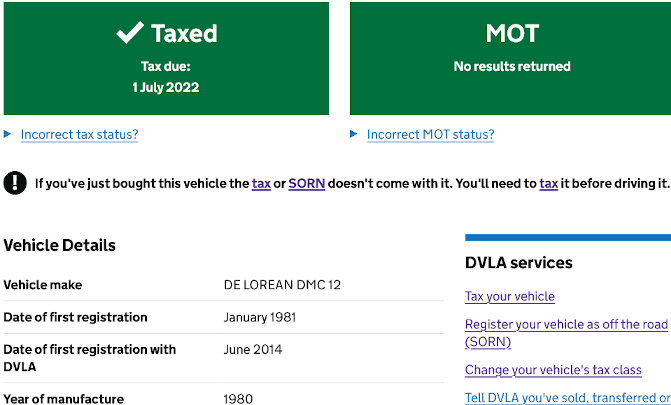Open the first "tax" link before "or SORN"
The width and height of the screenshot is (671, 405).
pyautogui.click(x=261, y=183)
